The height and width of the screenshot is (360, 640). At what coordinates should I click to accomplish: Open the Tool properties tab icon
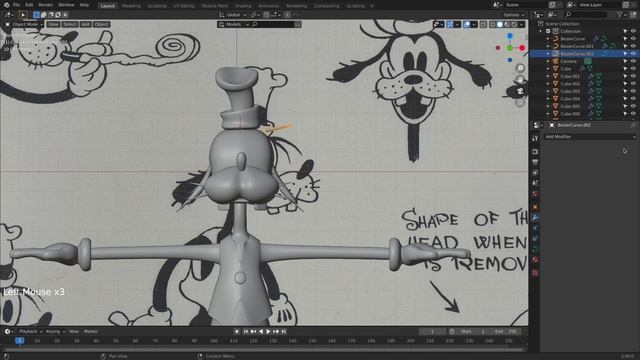point(535,139)
